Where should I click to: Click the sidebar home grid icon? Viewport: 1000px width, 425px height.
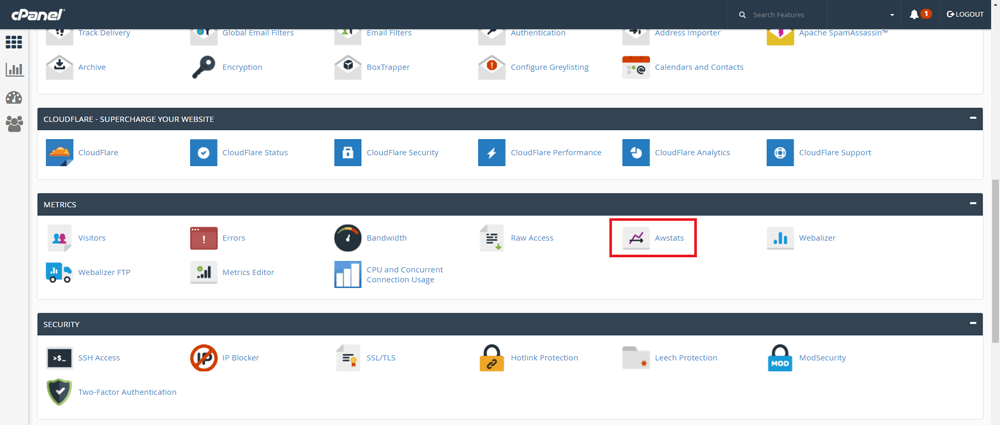click(x=14, y=43)
